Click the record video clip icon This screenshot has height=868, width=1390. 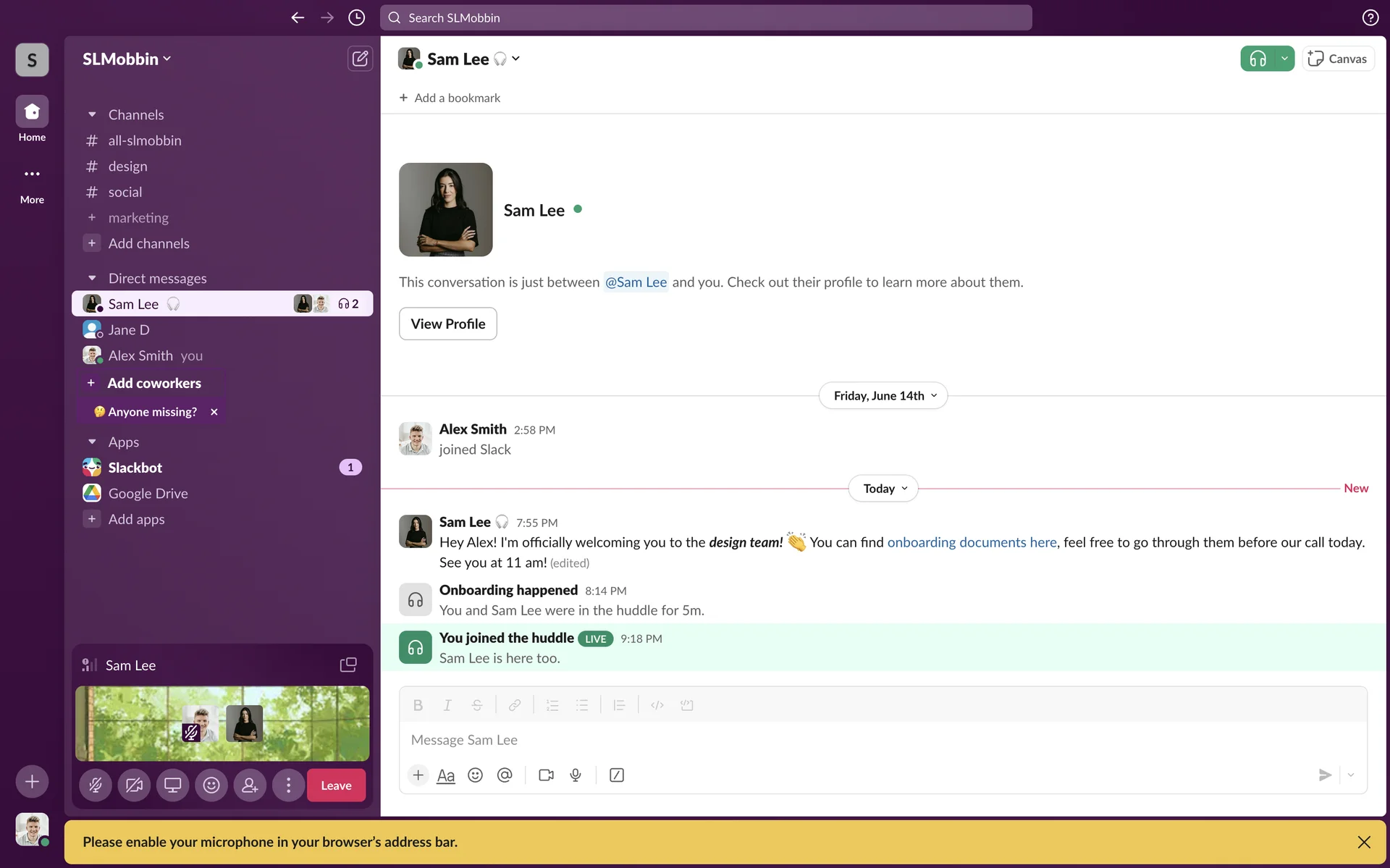546,775
